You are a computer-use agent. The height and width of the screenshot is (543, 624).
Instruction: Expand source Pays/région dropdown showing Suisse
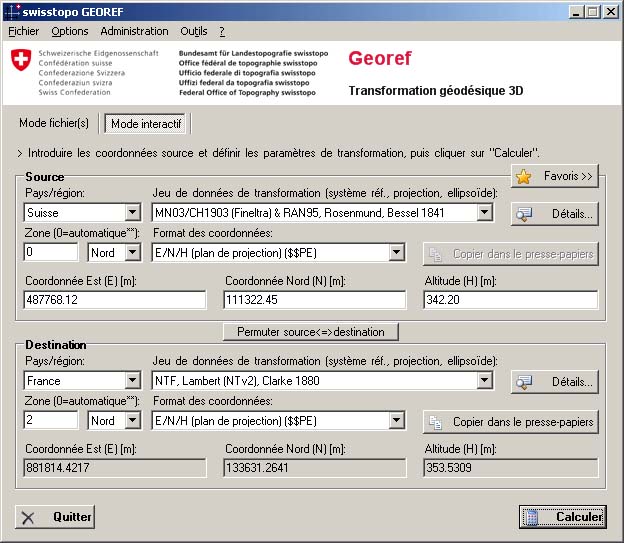(132, 213)
